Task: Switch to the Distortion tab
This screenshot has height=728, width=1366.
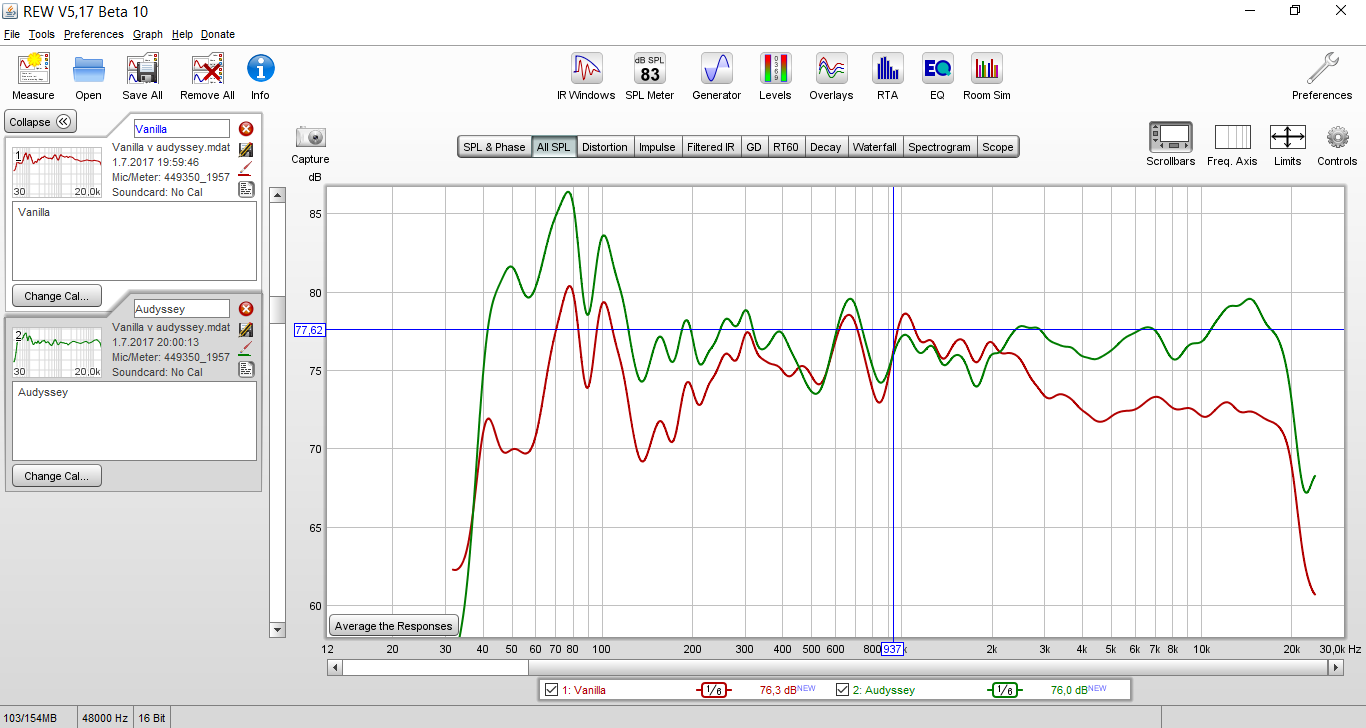Action: pos(605,147)
